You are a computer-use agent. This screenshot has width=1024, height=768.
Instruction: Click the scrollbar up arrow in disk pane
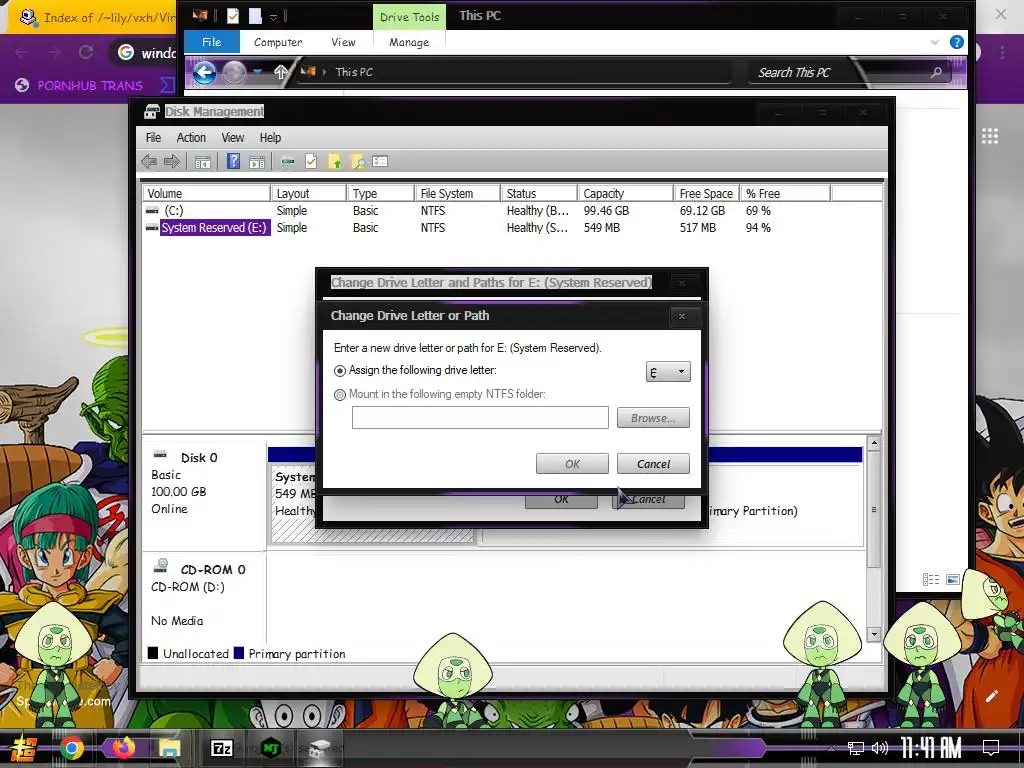tap(874, 443)
